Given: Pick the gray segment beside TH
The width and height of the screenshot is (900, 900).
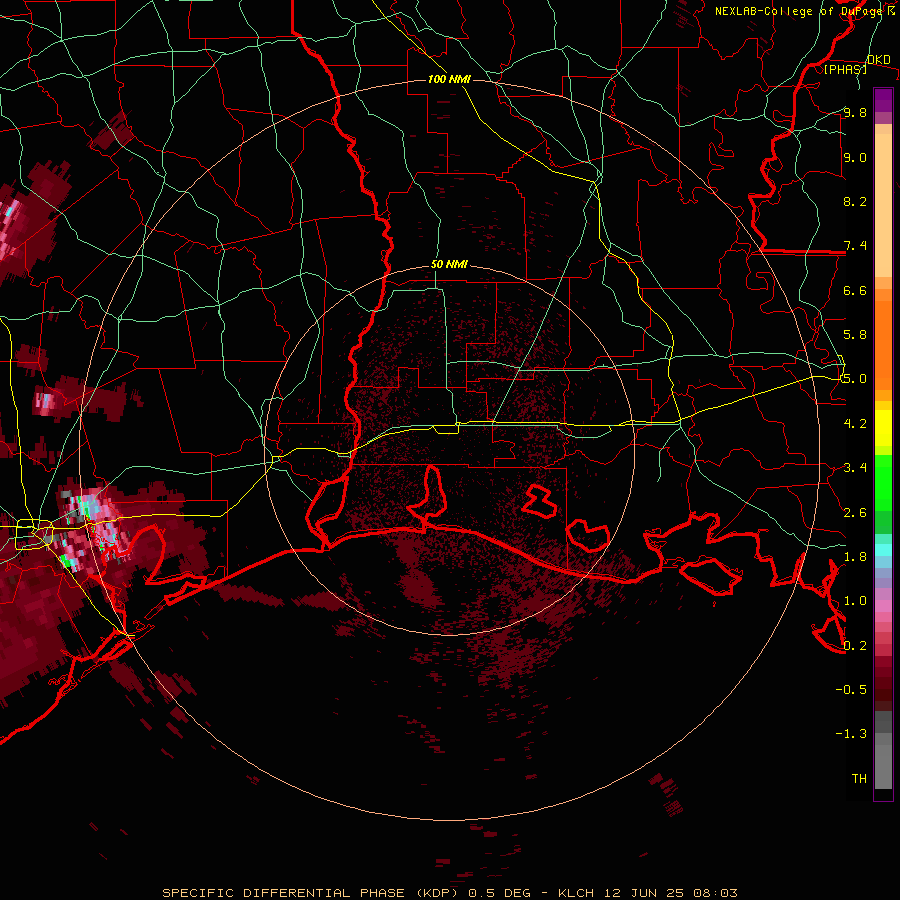Looking at the screenshot, I should tap(883, 769).
